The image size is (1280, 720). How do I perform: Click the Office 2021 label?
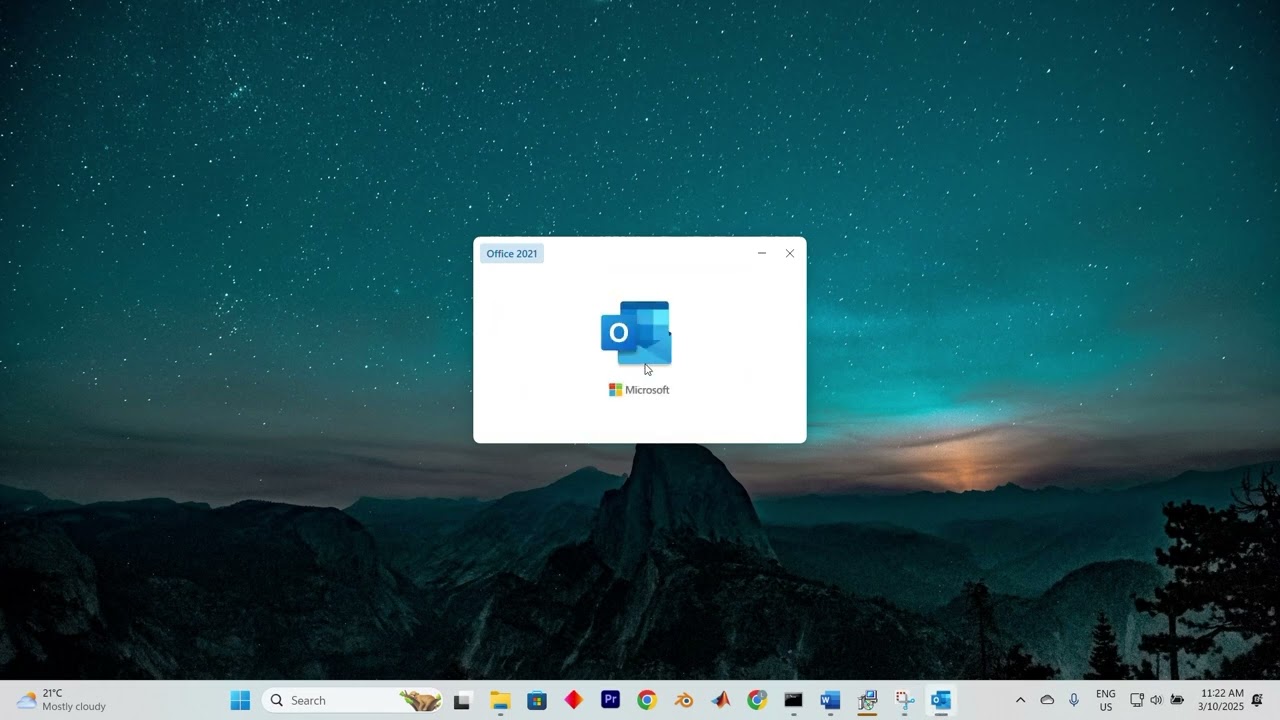pyautogui.click(x=512, y=254)
